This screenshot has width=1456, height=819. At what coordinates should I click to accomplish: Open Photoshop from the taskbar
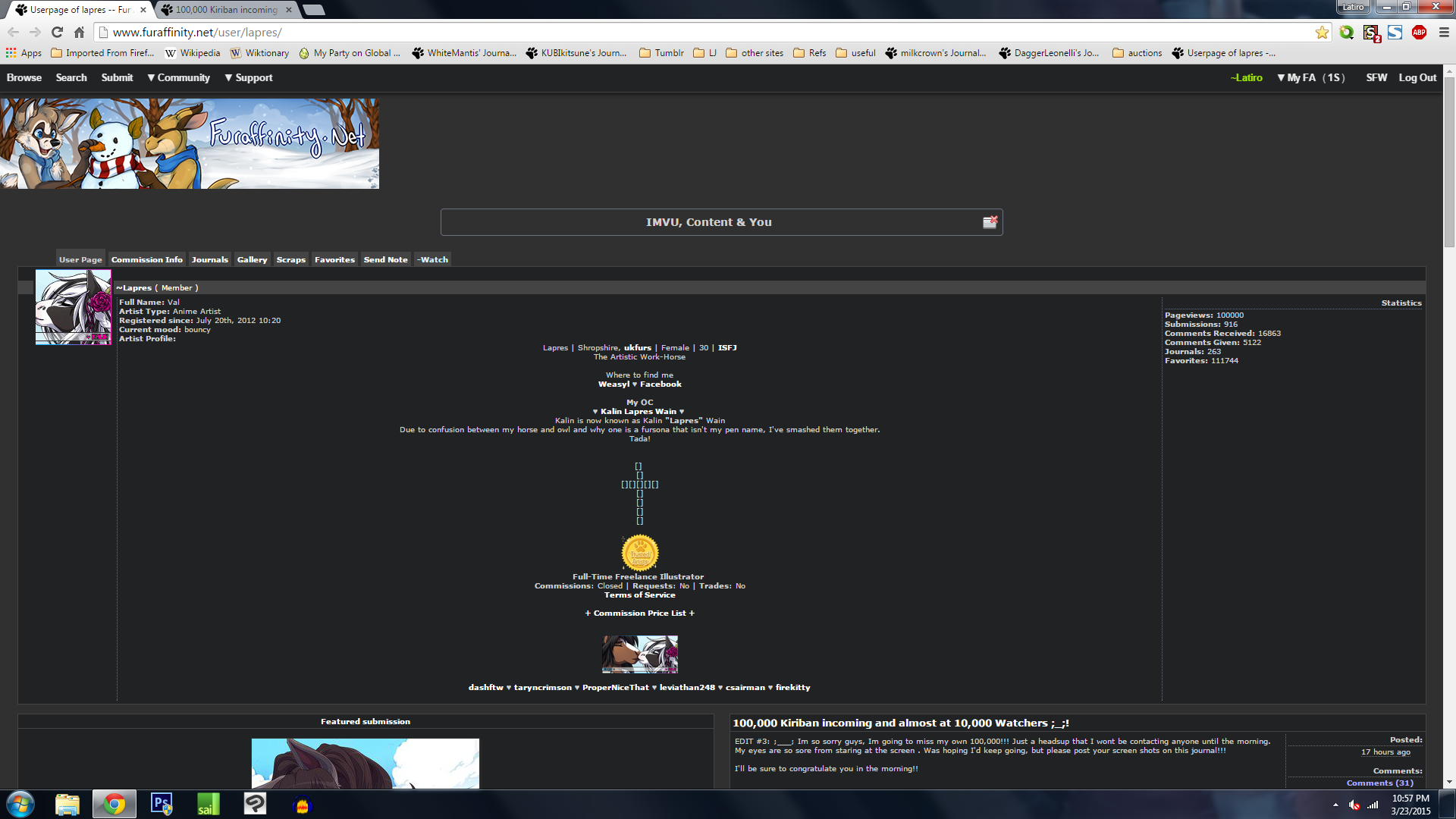(x=162, y=804)
